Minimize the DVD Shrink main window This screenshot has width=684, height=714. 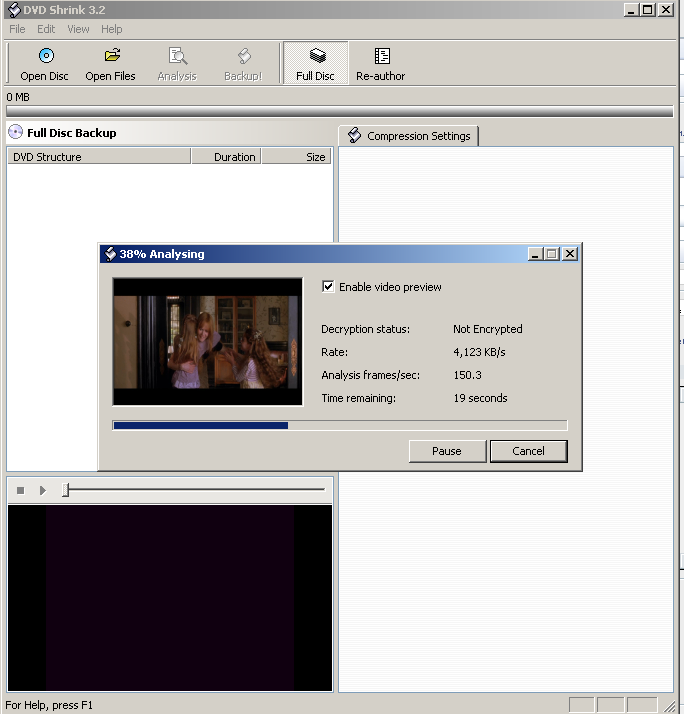click(x=631, y=10)
